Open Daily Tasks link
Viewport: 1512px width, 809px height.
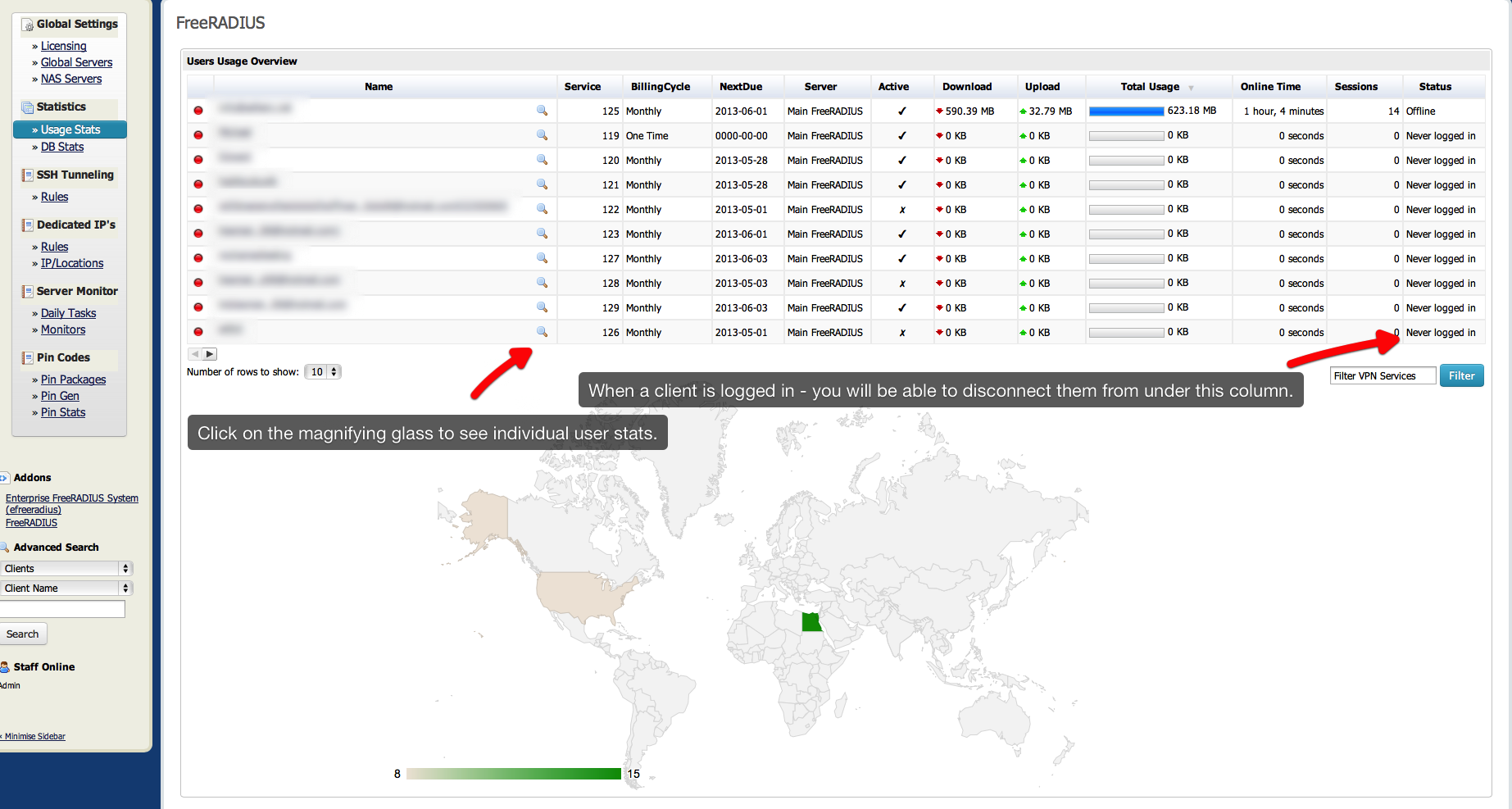click(x=68, y=313)
